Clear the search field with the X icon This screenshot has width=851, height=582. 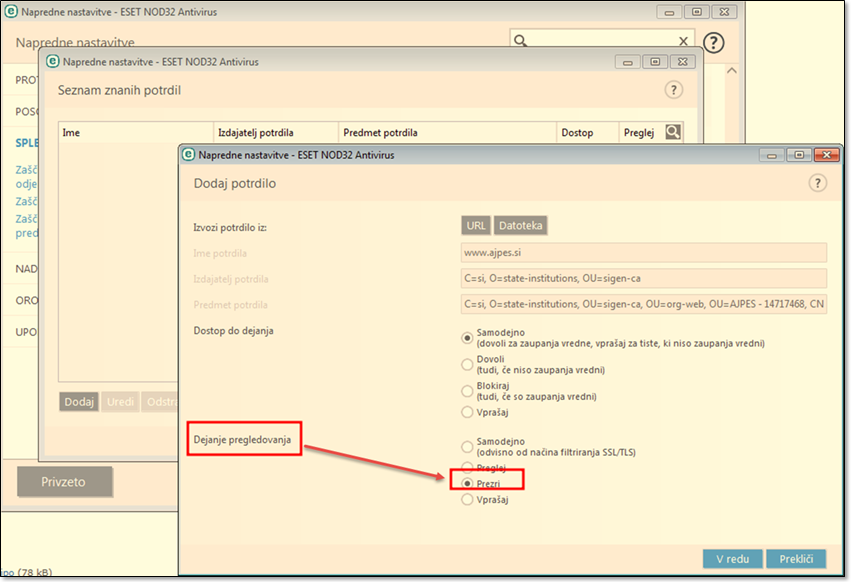point(683,41)
